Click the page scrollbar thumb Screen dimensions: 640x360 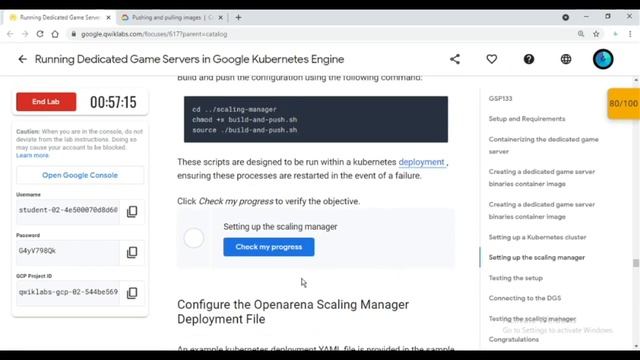636,263
